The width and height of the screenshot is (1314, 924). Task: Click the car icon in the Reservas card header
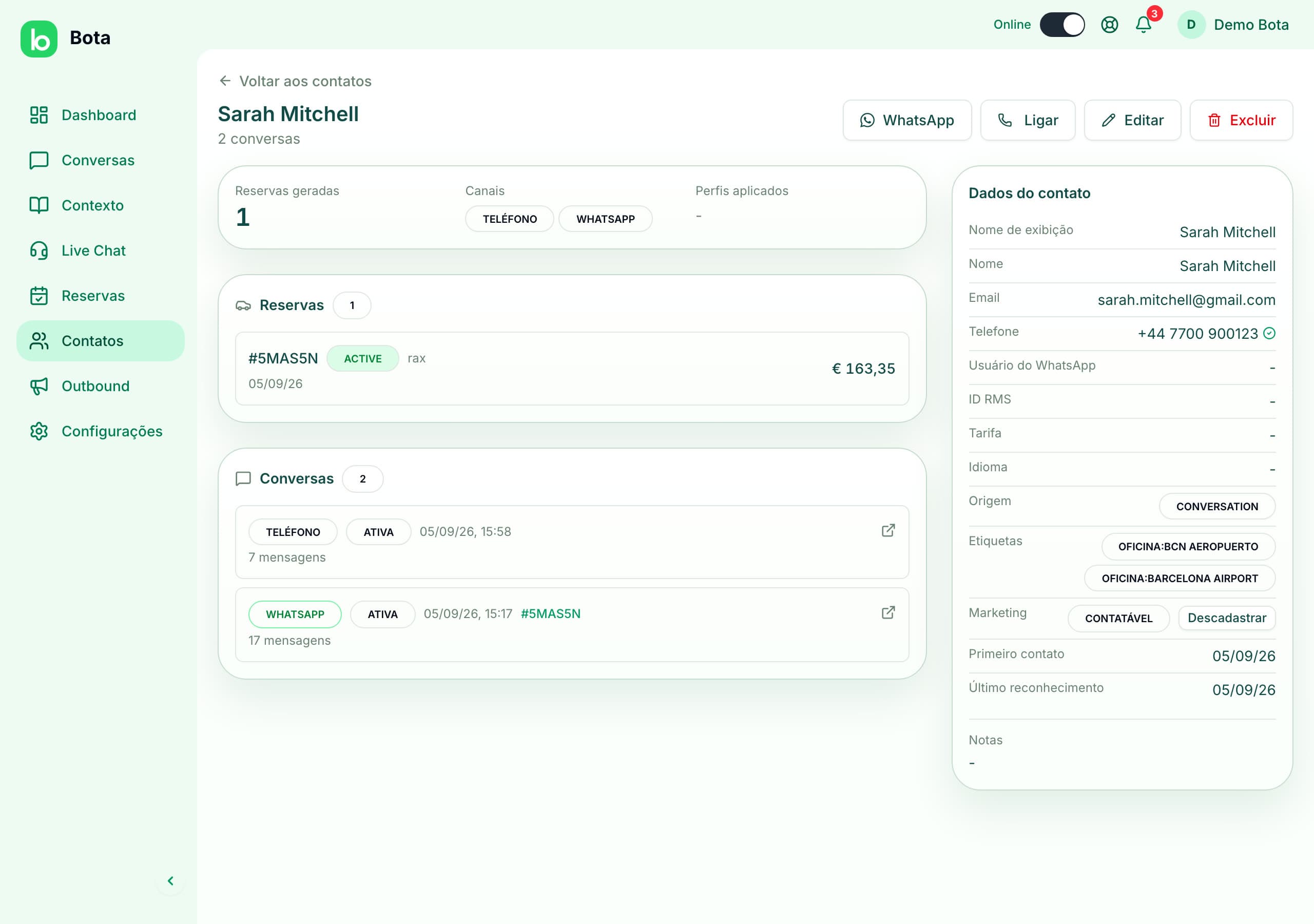tap(243, 306)
